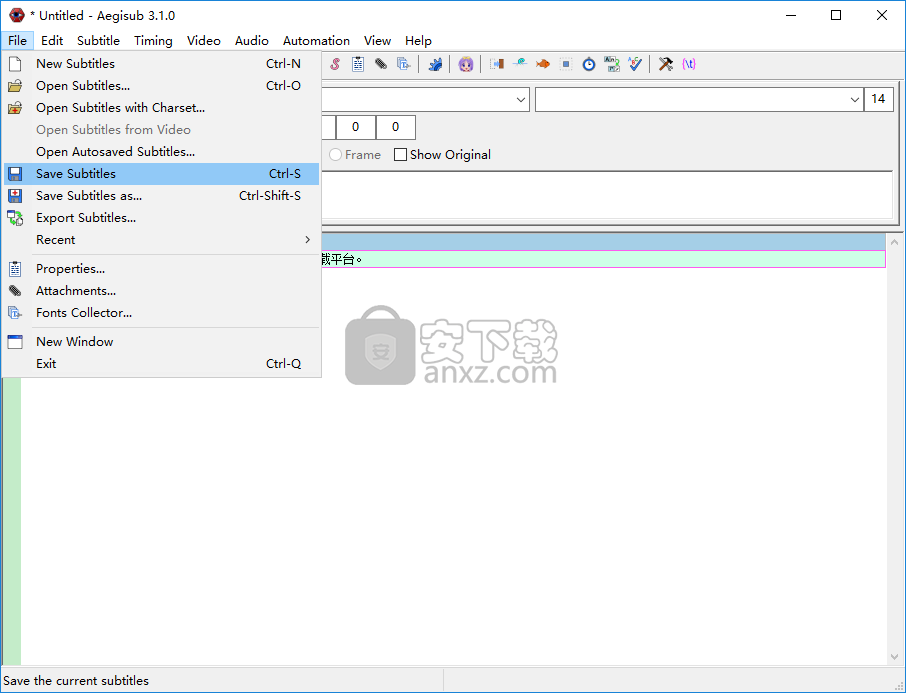Open the Audio menu
The image size is (906, 693).
251,40
